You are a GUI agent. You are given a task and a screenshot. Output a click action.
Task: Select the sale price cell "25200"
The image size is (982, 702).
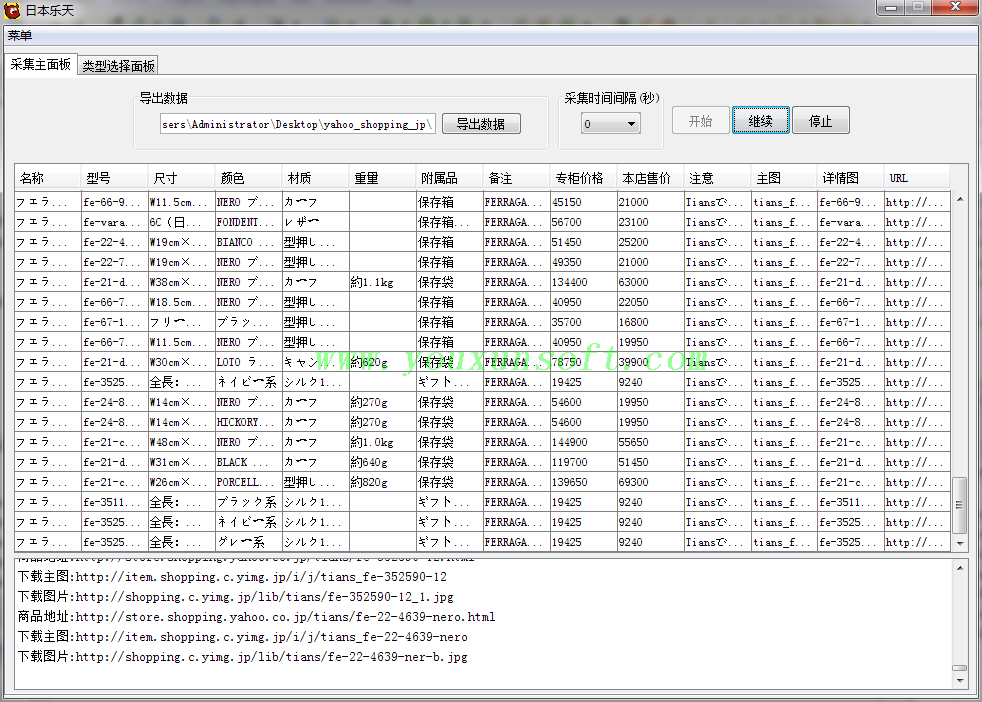[x=651, y=242]
